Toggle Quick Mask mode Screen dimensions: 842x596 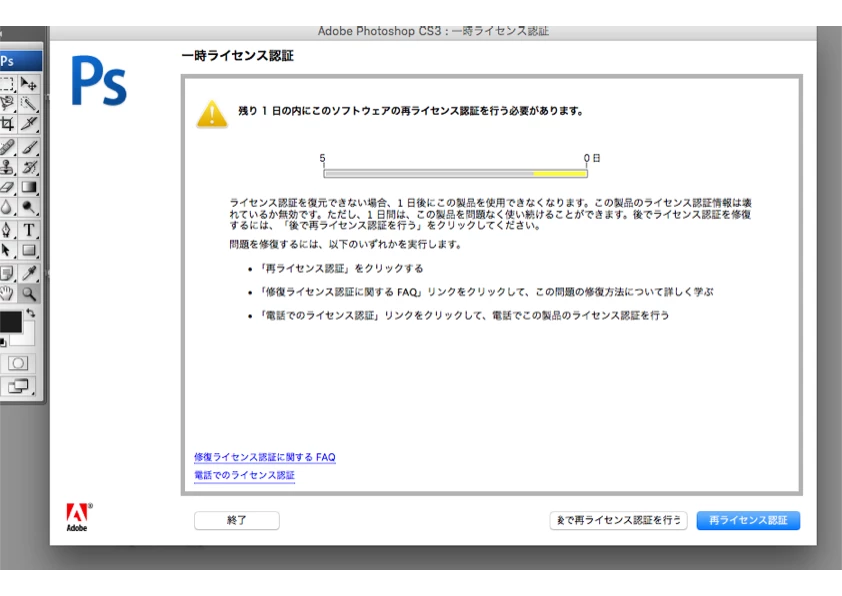(18, 364)
